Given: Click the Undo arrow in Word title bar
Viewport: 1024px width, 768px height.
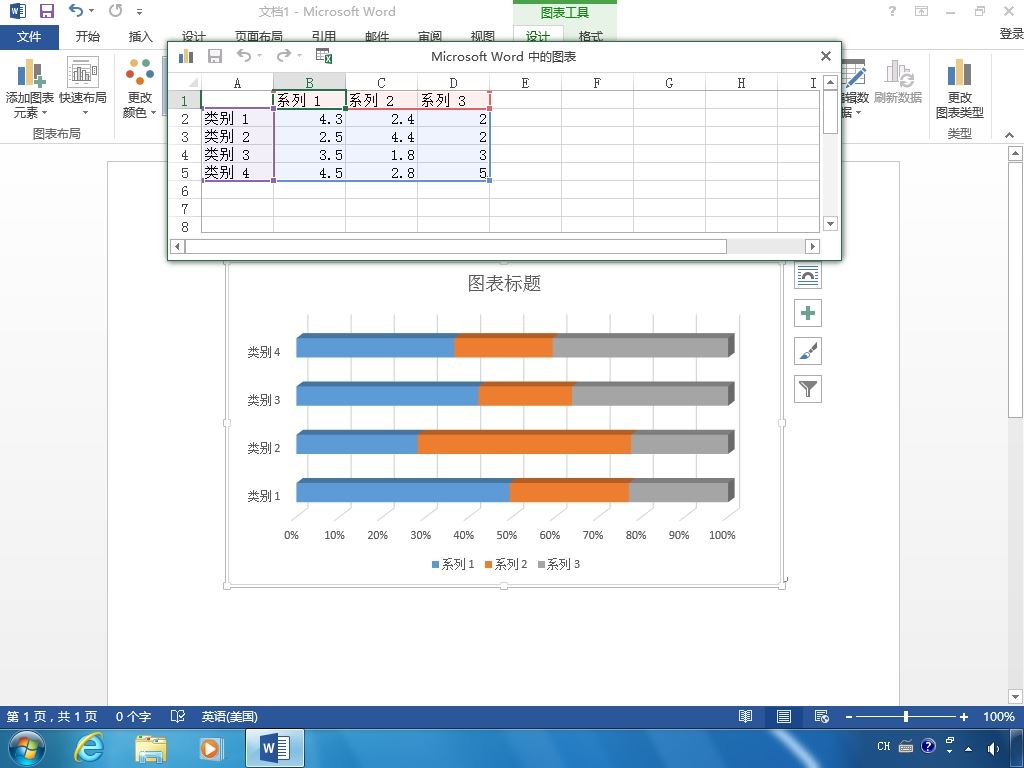Looking at the screenshot, I should [x=76, y=11].
